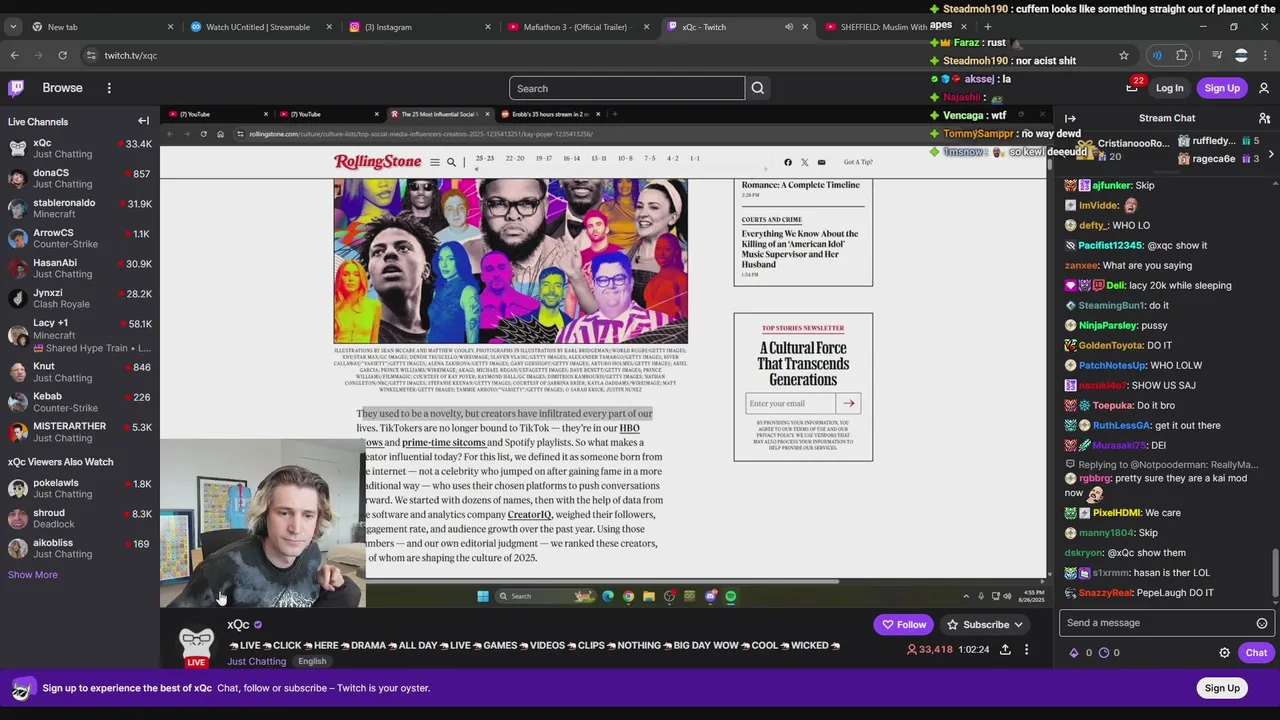The width and height of the screenshot is (1280, 720).
Task: Expand Show More channels list
Action: coord(33,575)
